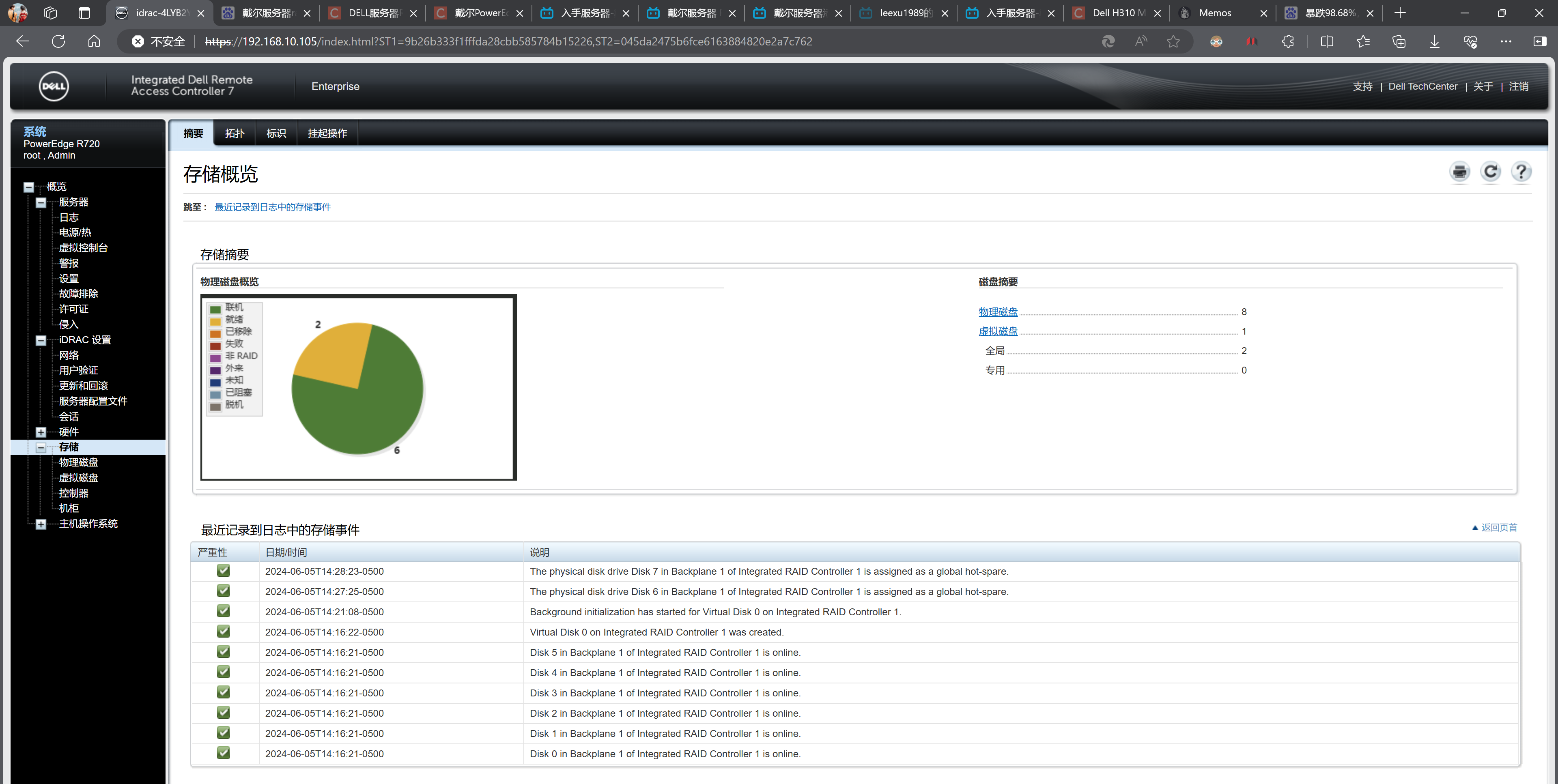This screenshot has width=1558, height=784.
Task: Select 虚拟控制台 in the sidebar tree
Action: click(x=83, y=248)
